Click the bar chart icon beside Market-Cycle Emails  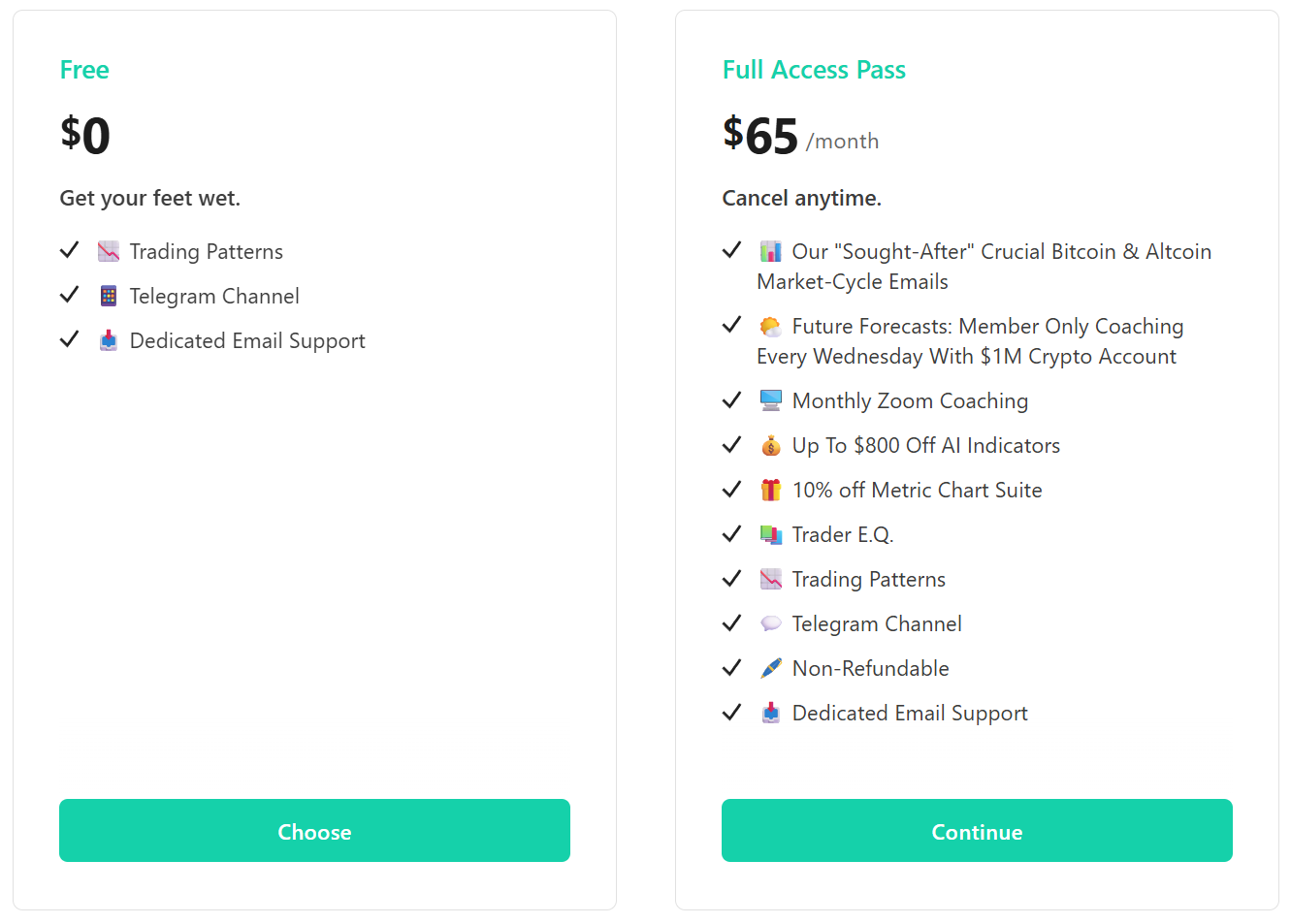click(771, 252)
